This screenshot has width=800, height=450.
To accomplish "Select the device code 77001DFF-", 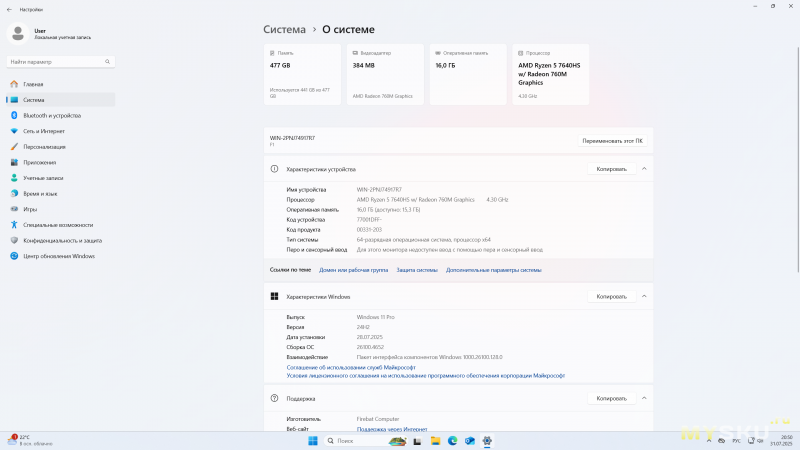I will click(x=369, y=219).
